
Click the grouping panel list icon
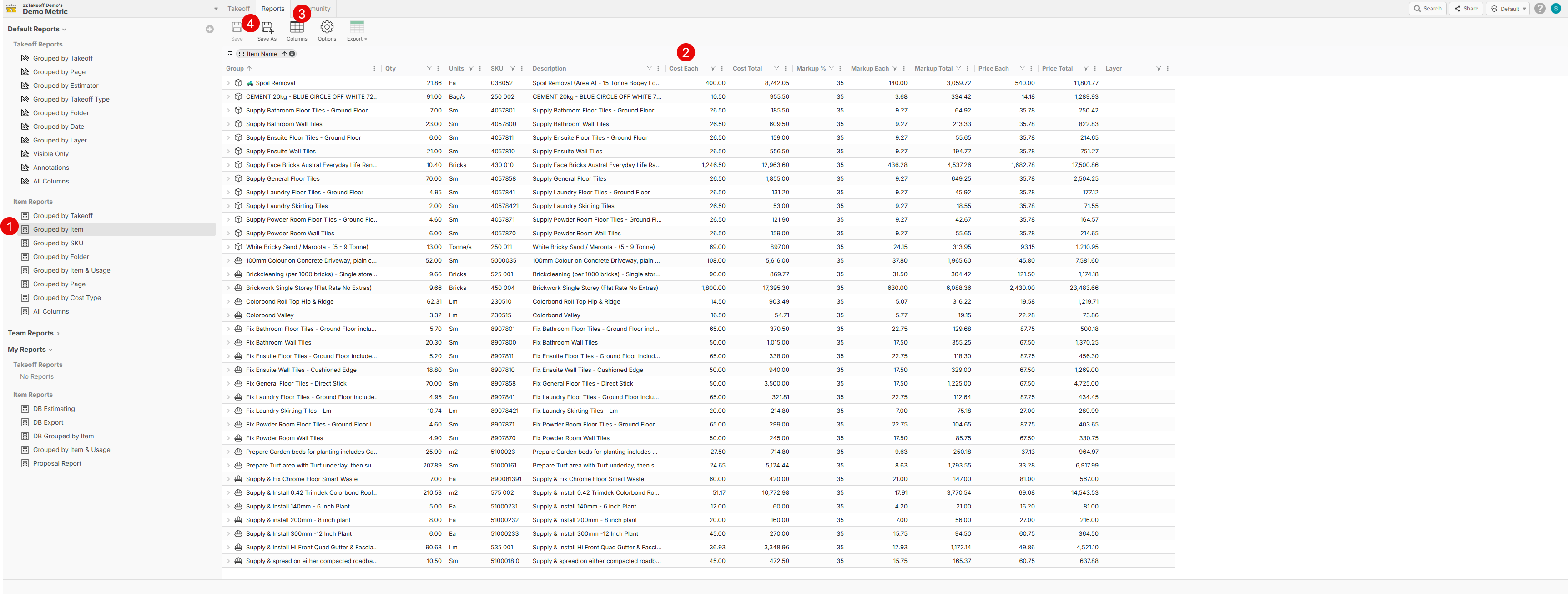229,54
